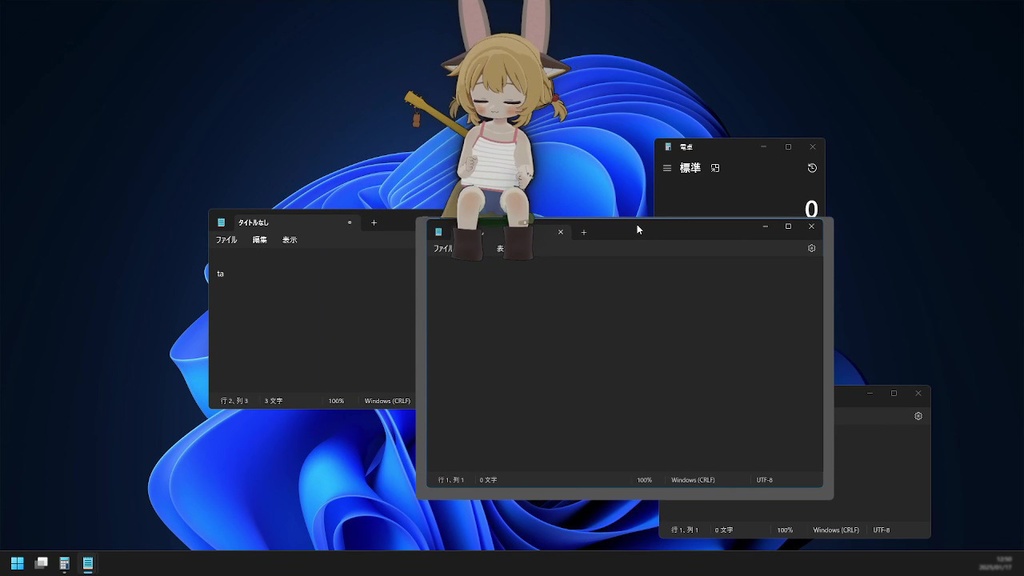The height and width of the screenshot is (576, 1024).
Task: Open the Windows Start menu
Action: point(17,563)
